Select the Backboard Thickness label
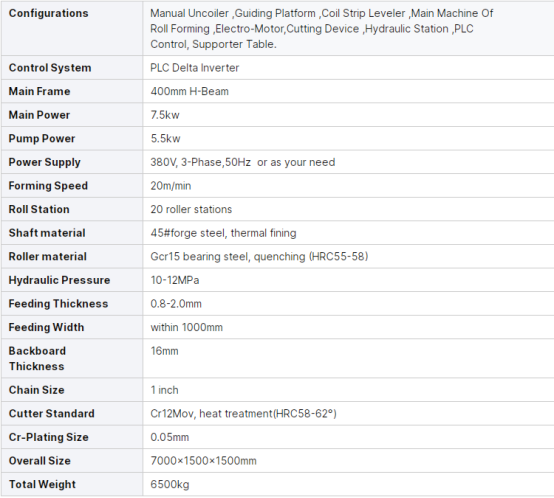554x498 pixels. click(x=37, y=358)
